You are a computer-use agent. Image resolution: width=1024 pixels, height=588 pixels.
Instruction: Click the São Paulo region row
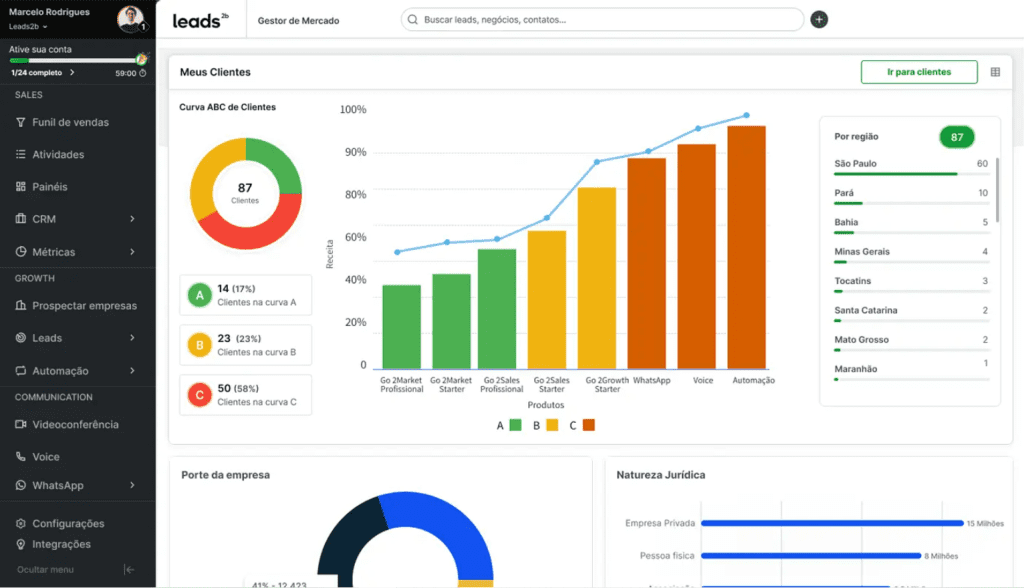click(x=911, y=167)
